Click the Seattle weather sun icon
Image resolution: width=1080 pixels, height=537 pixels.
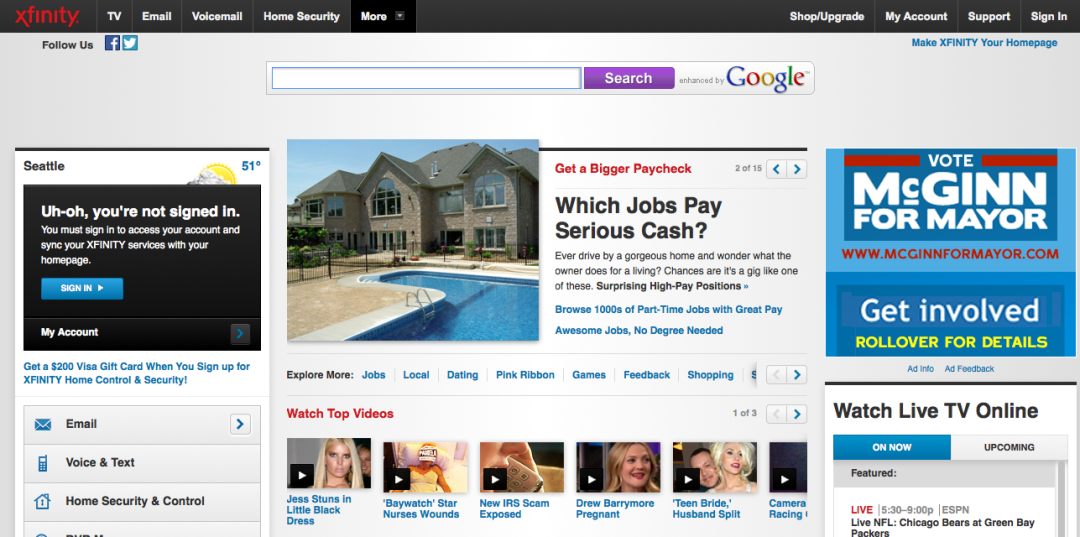pyautogui.click(x=211, y=173)
